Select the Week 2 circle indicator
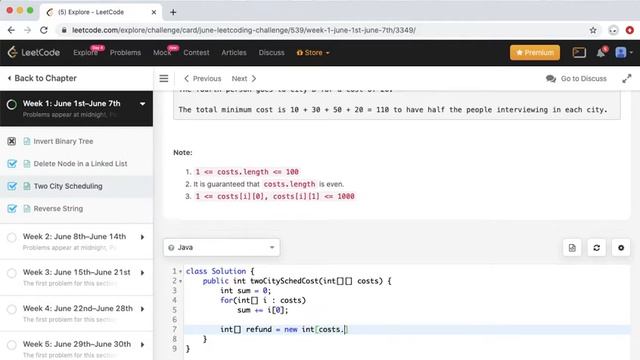The width and height of the screenshot is (640, 360). 12,237
